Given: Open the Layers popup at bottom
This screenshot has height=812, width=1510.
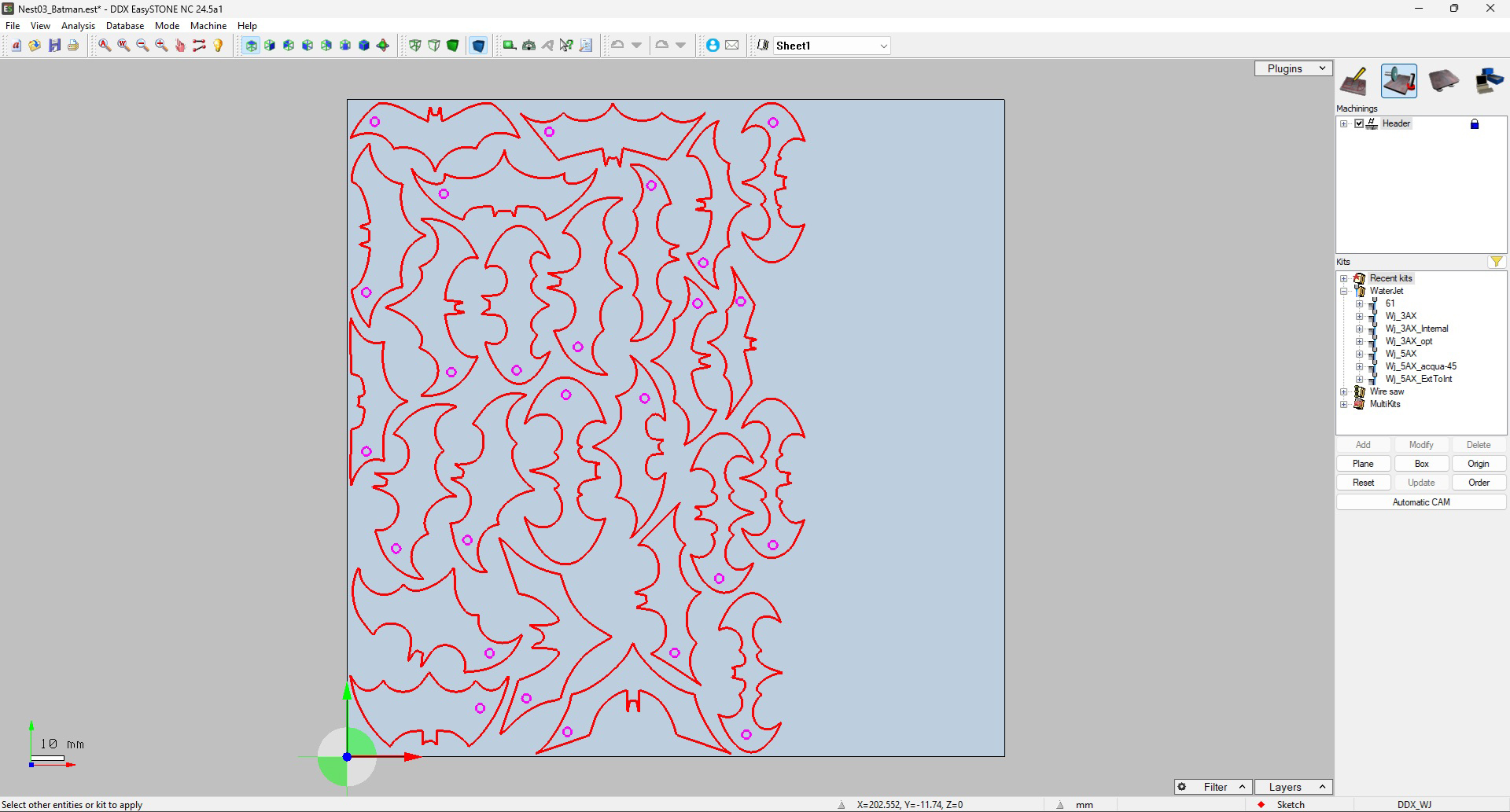Looking at the screenshot, I should (1293, 787).
